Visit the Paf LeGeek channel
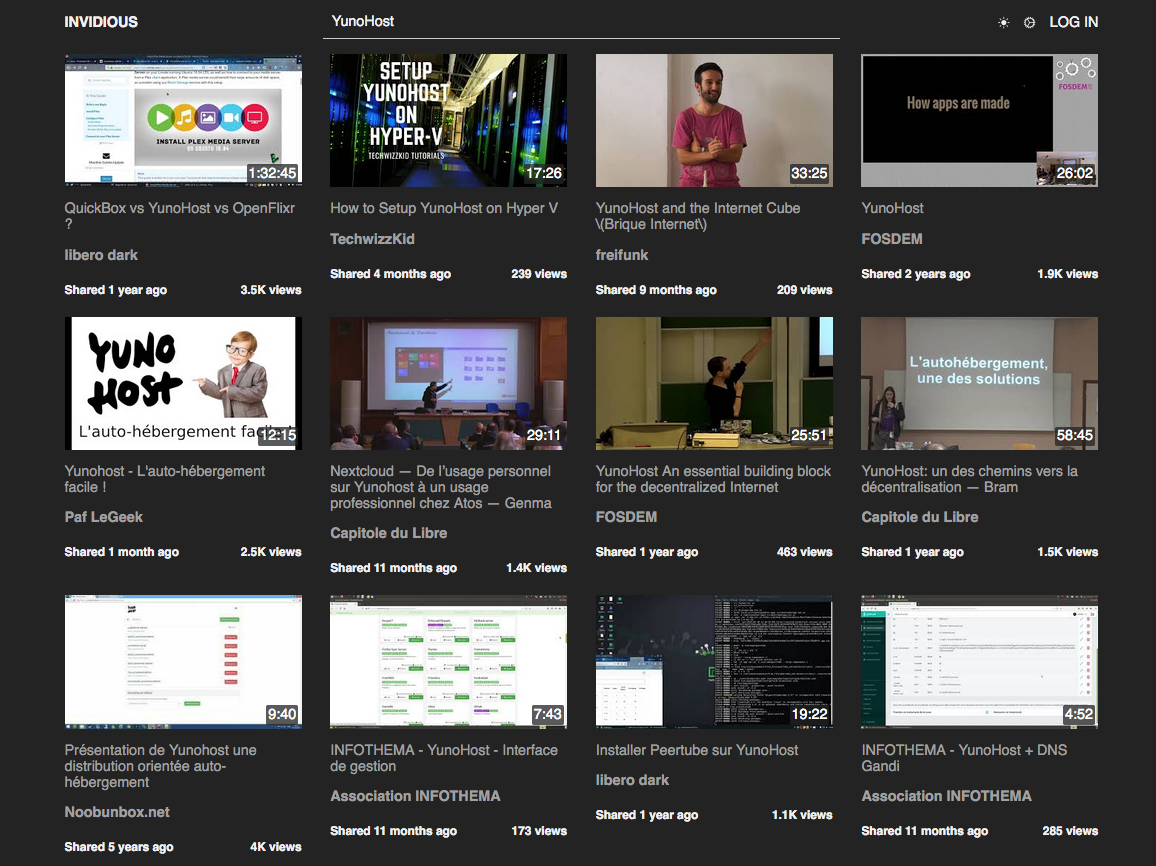The width and height of the screenshot is (1156, 866). [103, 517]
